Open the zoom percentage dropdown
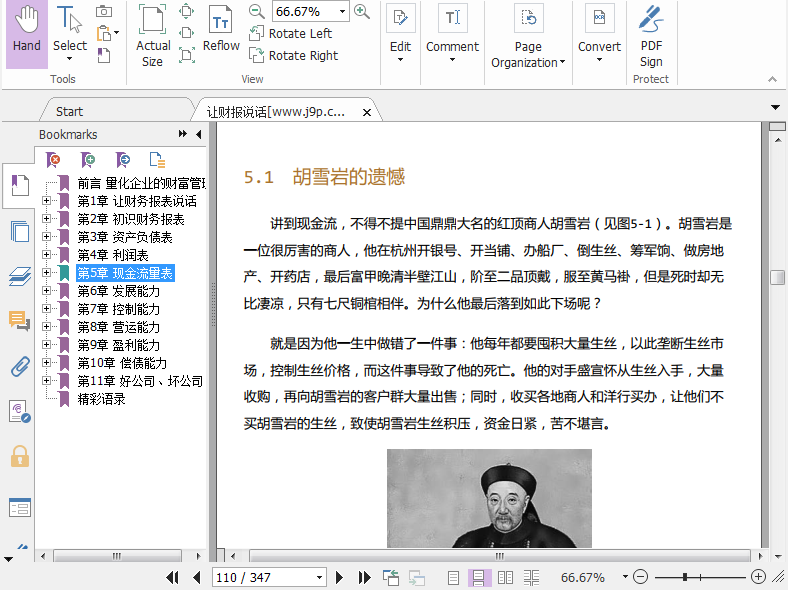Viewport: 788px width, 590px height. [x=343, y=12]
